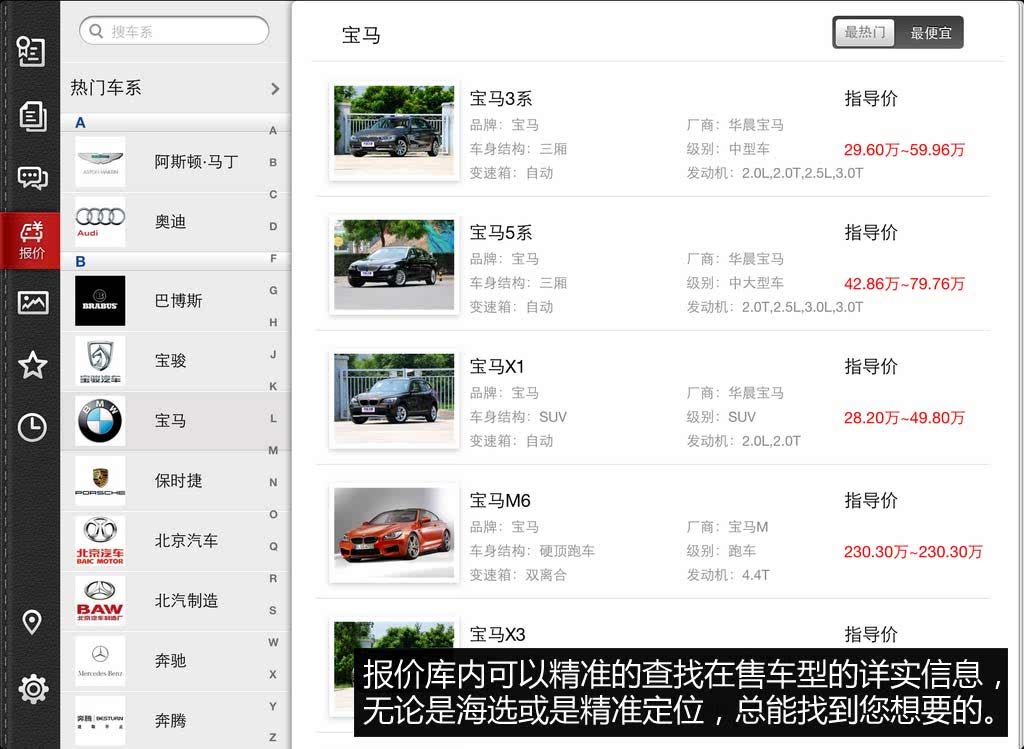1024x749 pixels.
Task: Click the Aston Martin logo
Action: pyautogui.click(x=100, y=161)
